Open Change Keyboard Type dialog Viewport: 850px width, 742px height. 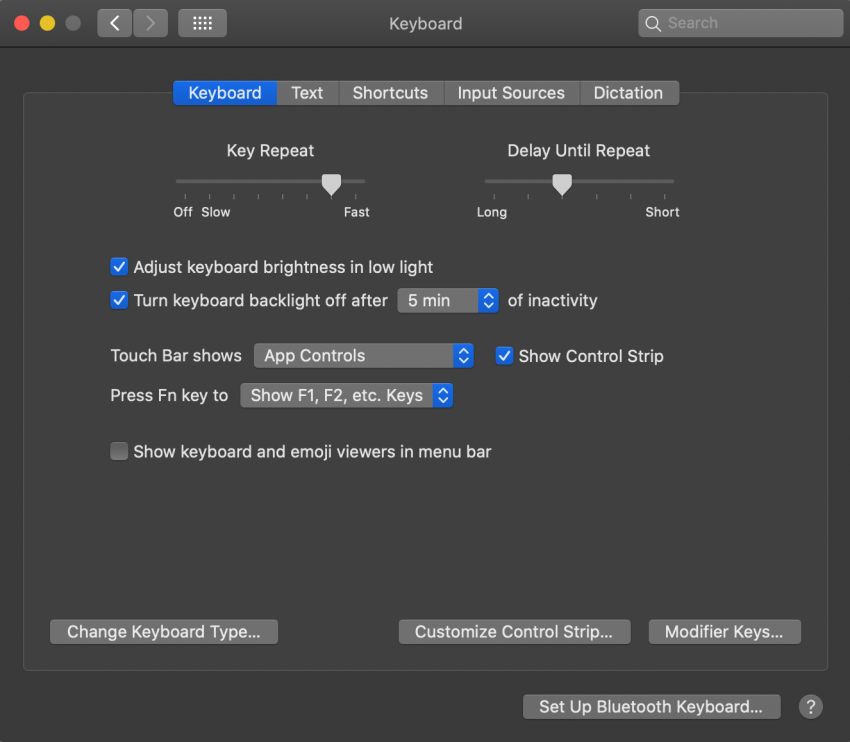tap(163, 631)
